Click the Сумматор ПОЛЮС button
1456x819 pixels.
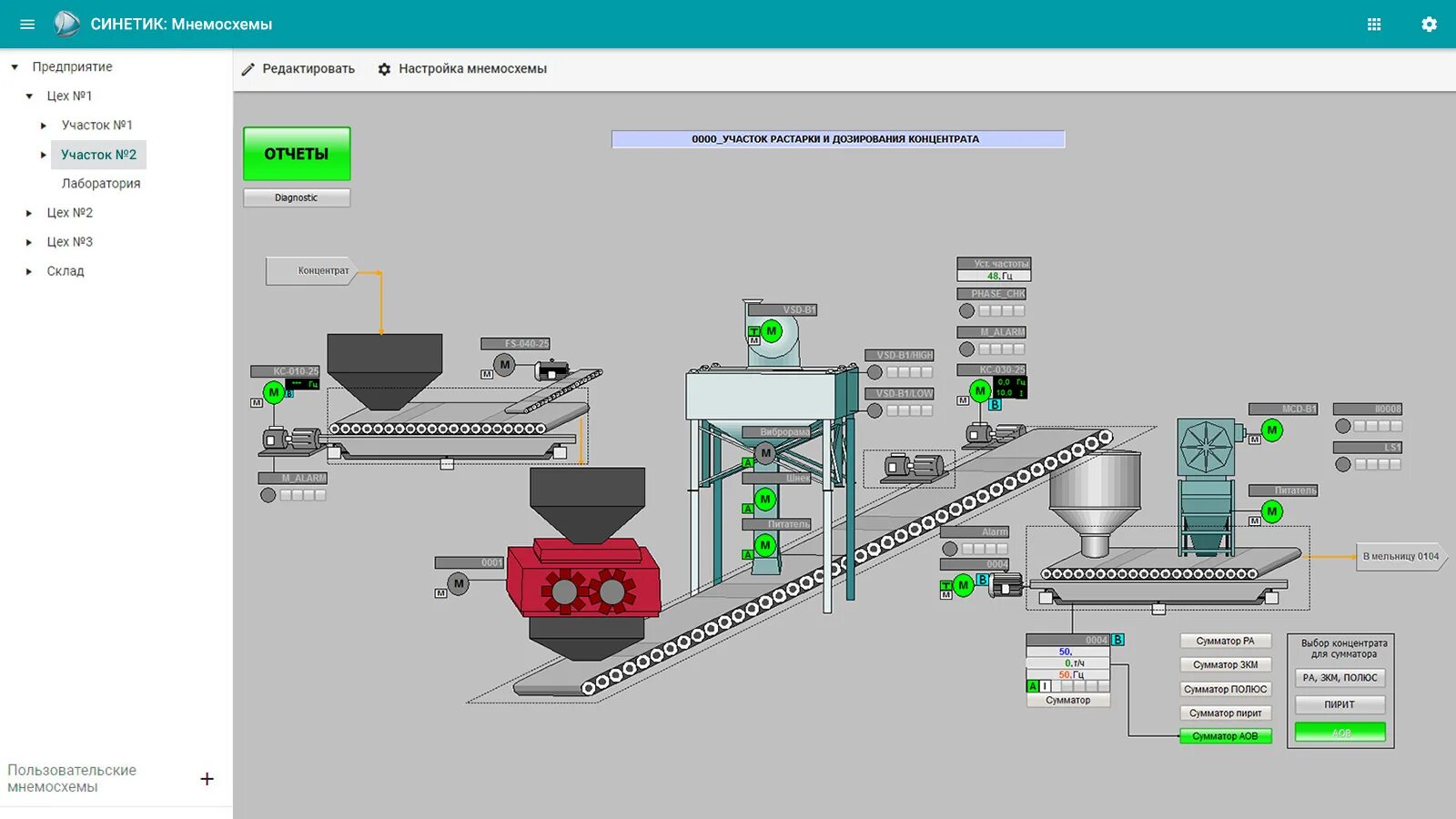pyautogui.click(x=1225, y=689)
